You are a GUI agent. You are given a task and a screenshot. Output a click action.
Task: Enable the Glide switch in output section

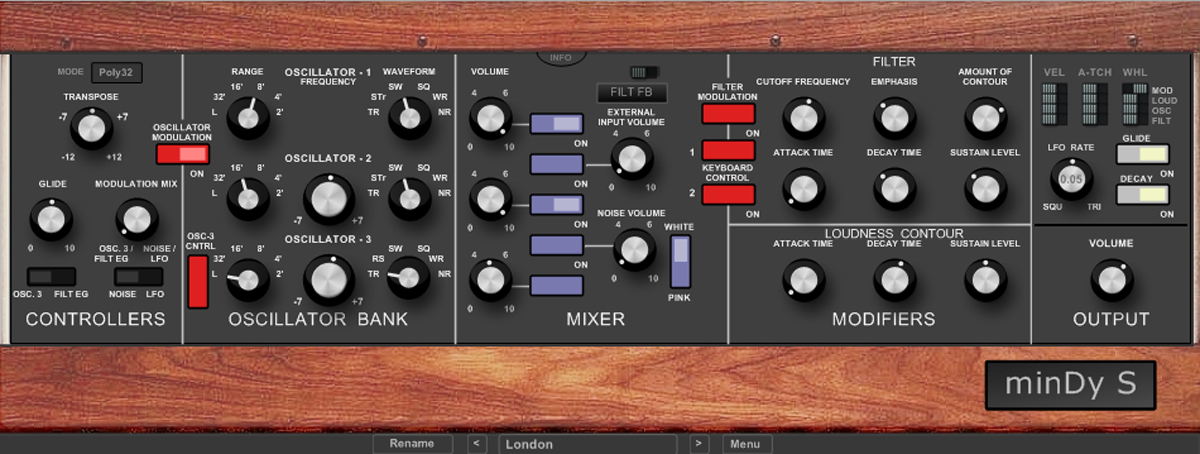pyautogui.click(x=1143, y=154)
